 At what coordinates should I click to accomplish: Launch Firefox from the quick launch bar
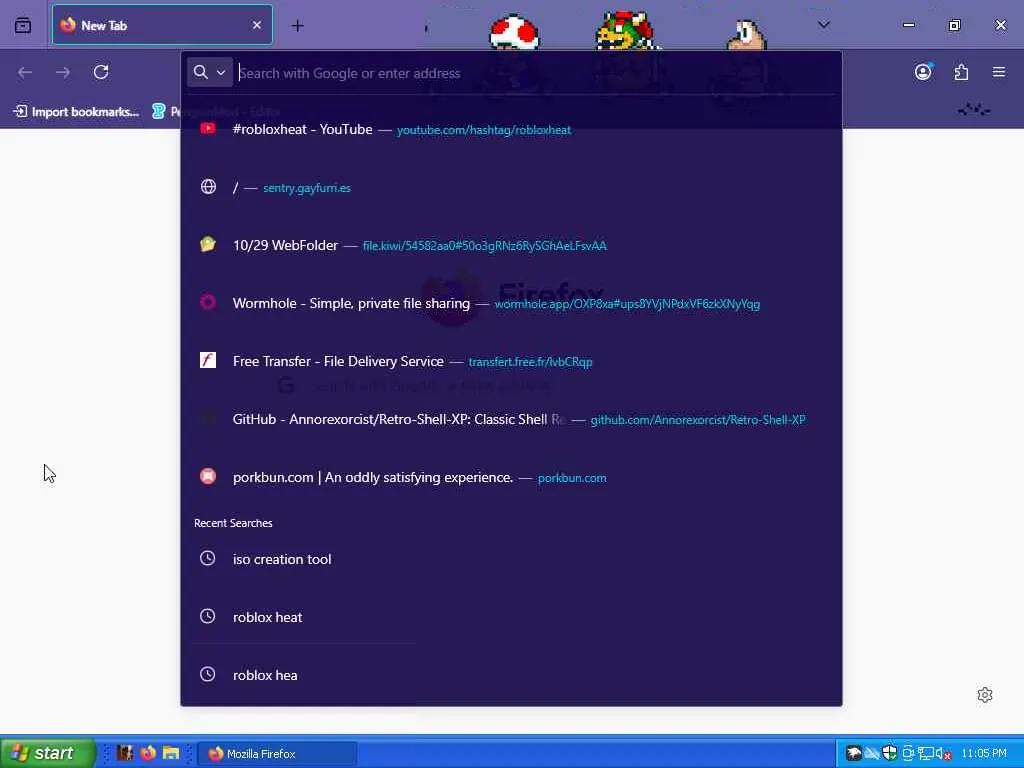148,753
